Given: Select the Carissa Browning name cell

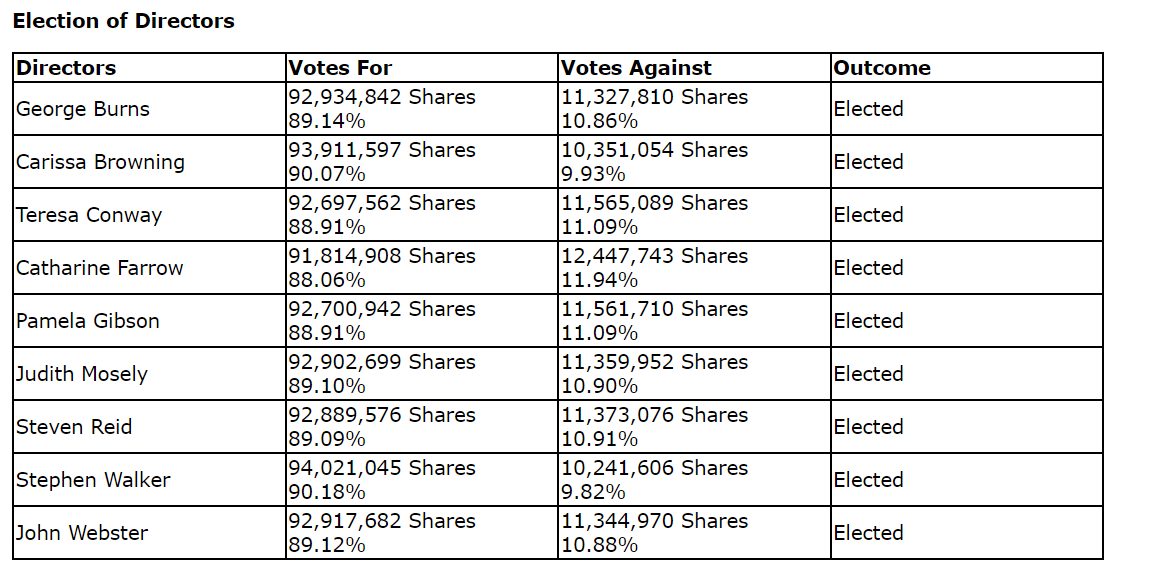Looking at the screenshot, I should pyautogui.click(x=100, y=162).
